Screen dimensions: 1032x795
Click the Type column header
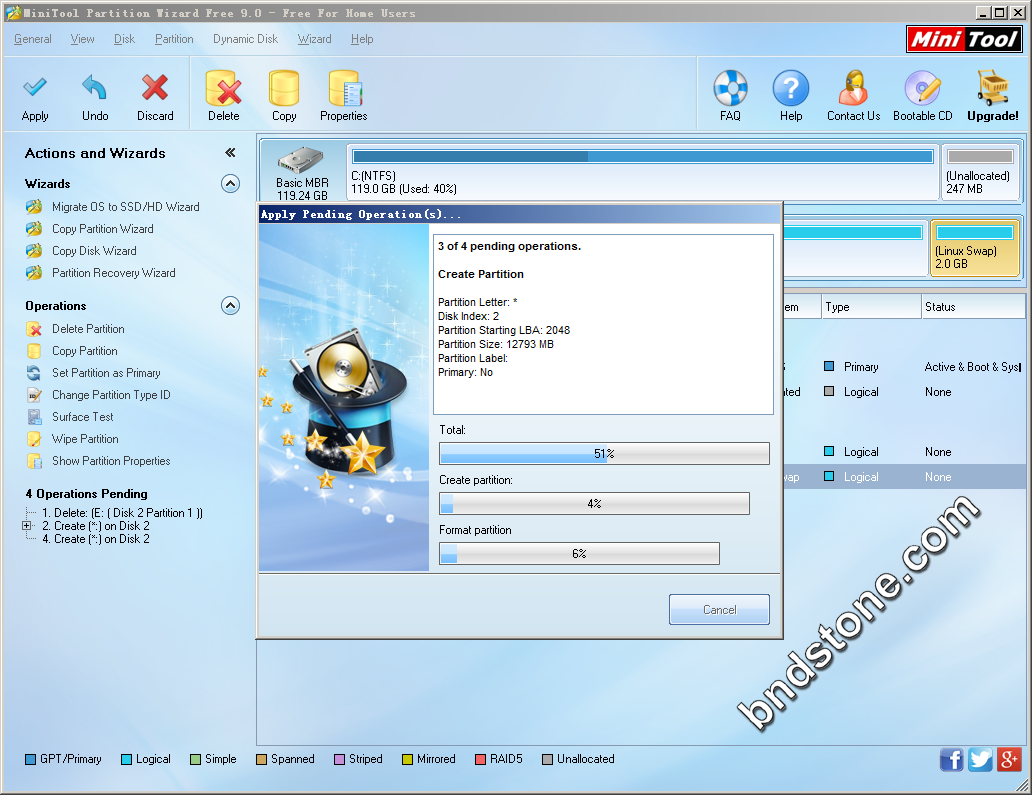871,307
